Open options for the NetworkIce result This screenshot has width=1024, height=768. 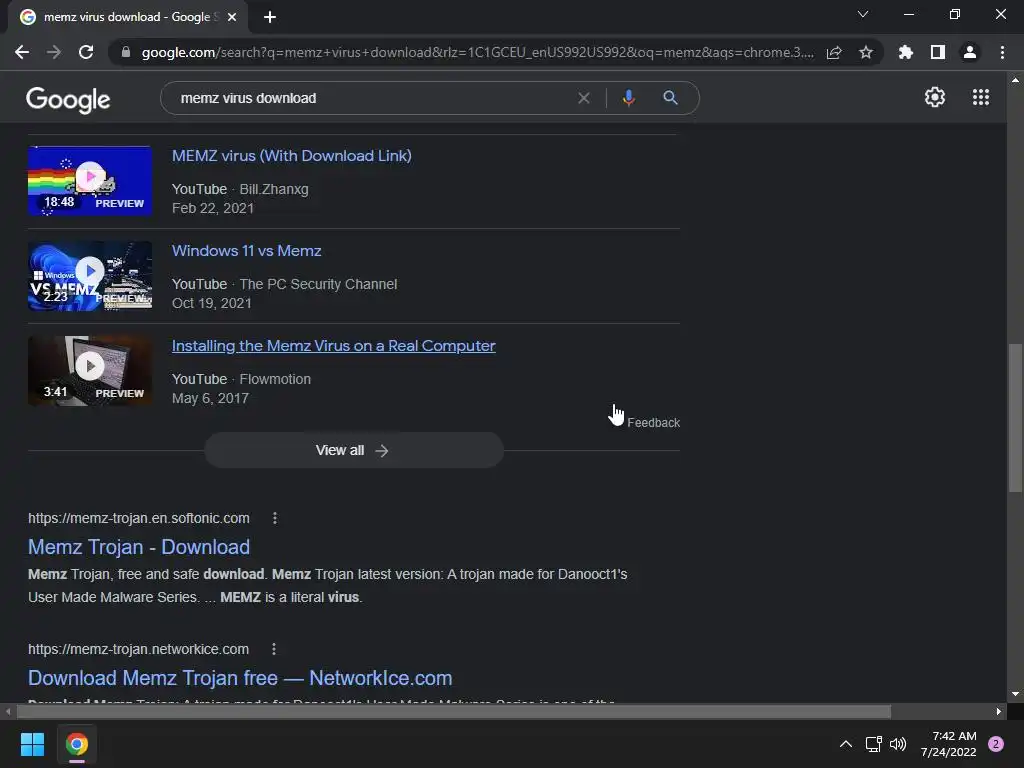(x=274, y=649)
